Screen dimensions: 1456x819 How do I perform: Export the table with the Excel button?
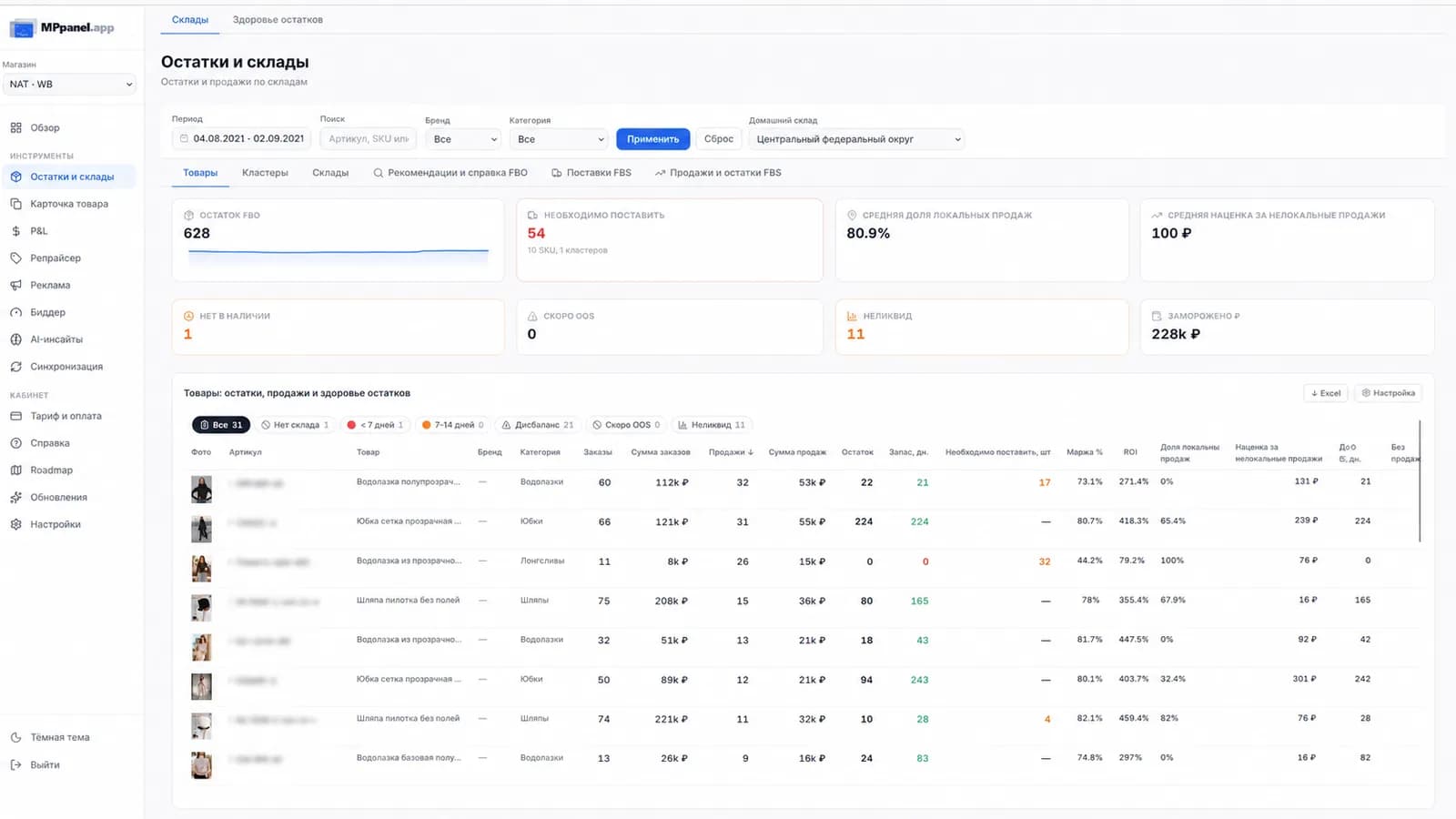(1326, 393)
